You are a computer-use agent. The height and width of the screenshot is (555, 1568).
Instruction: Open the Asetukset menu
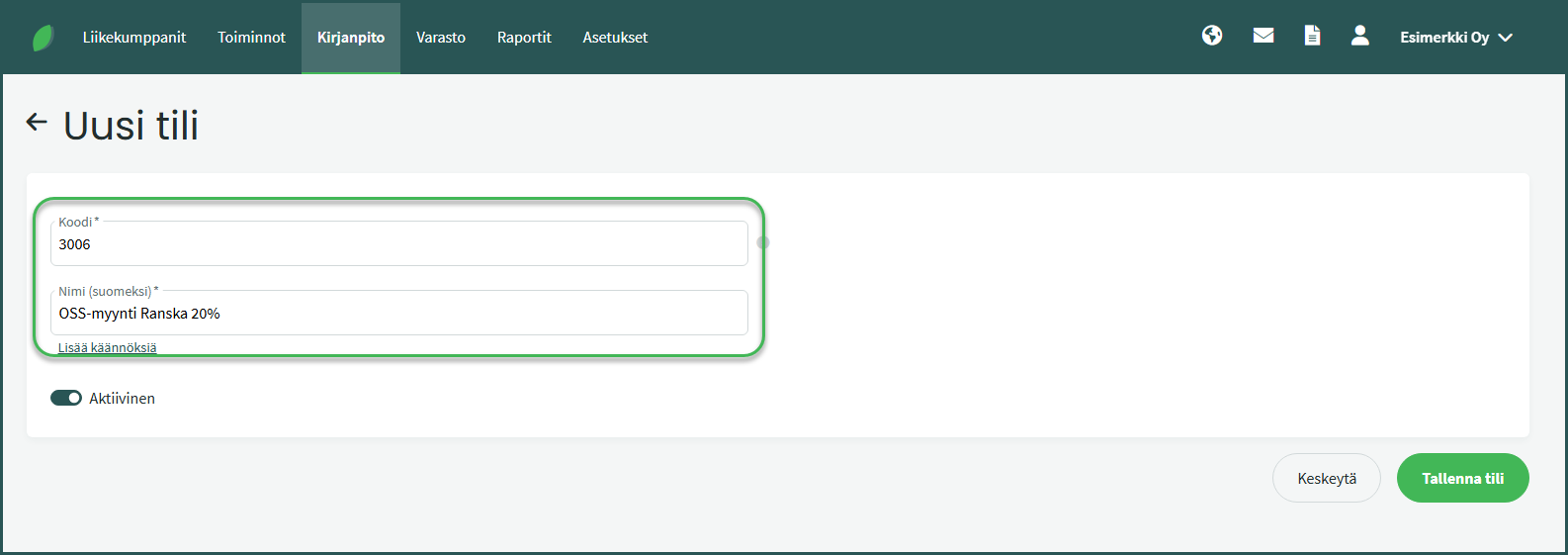point(615,38)
